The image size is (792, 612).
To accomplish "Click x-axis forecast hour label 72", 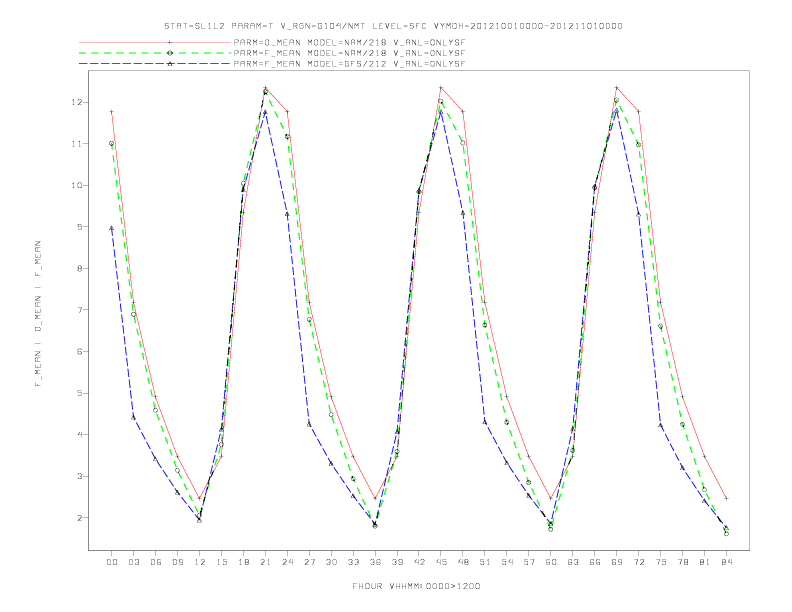I will [x=638, y=562].
